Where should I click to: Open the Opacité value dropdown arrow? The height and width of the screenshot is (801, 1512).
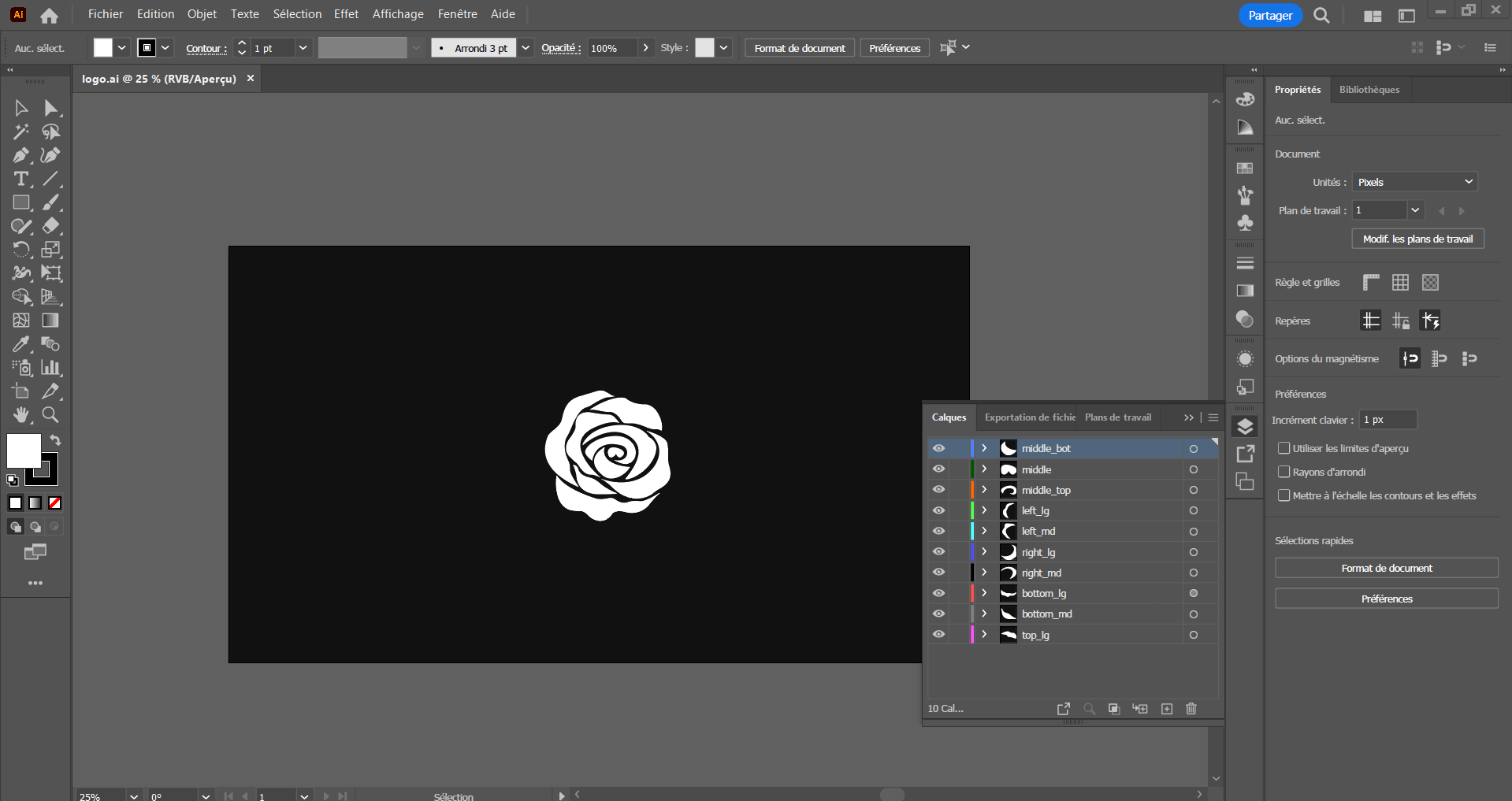tap(646, 48)
